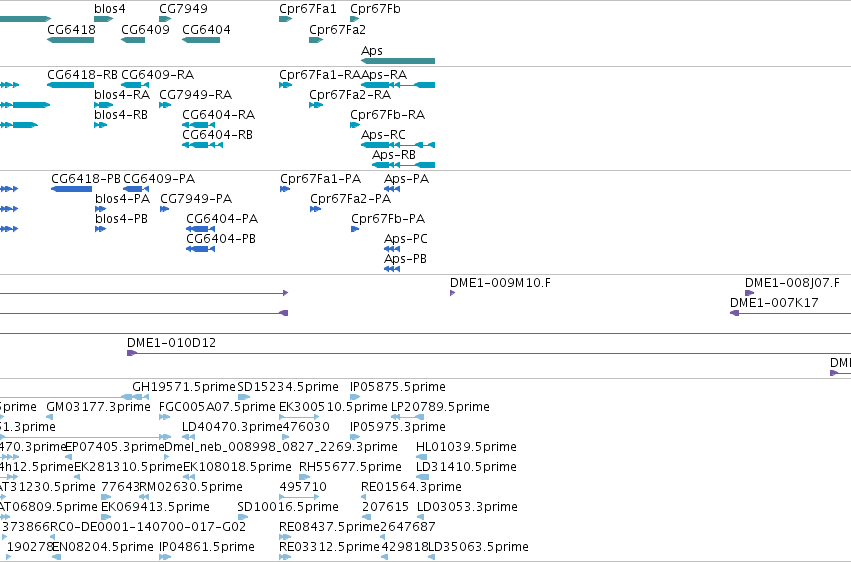Open the CG7949-PA protein label
The width and height of the screenshot is (851, 562).
pos(196,199)
